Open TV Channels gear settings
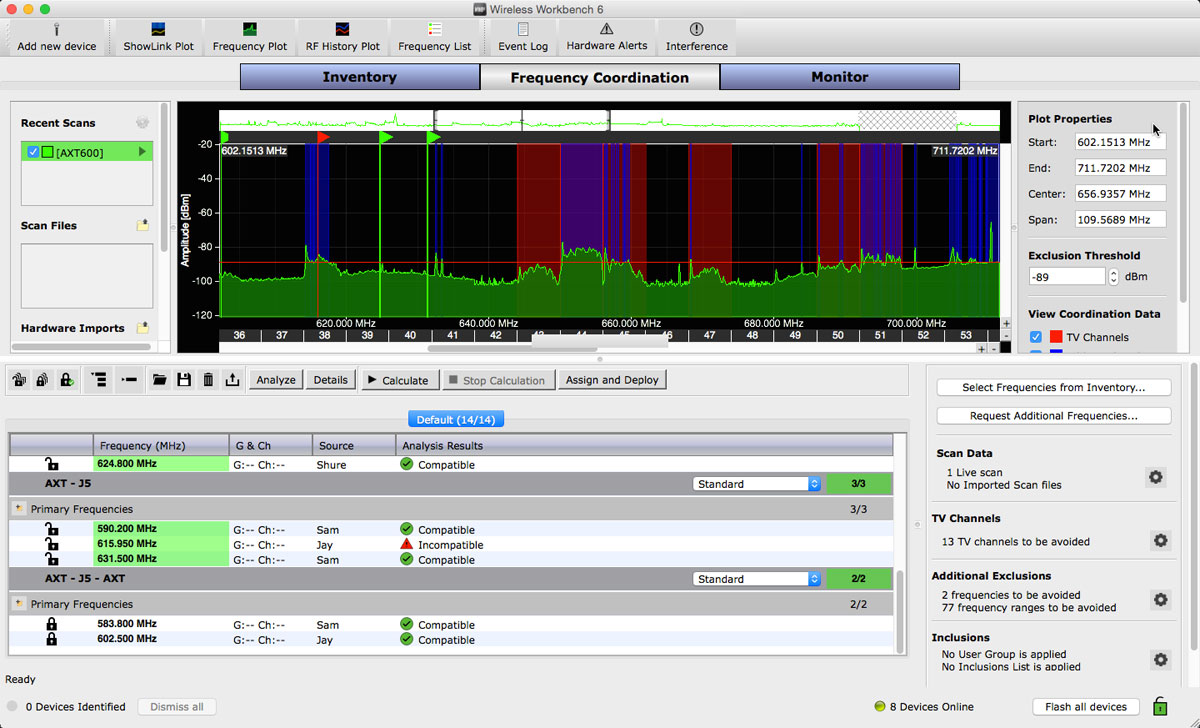Viewport: 1200px width, 728px height. (1160, 541)
